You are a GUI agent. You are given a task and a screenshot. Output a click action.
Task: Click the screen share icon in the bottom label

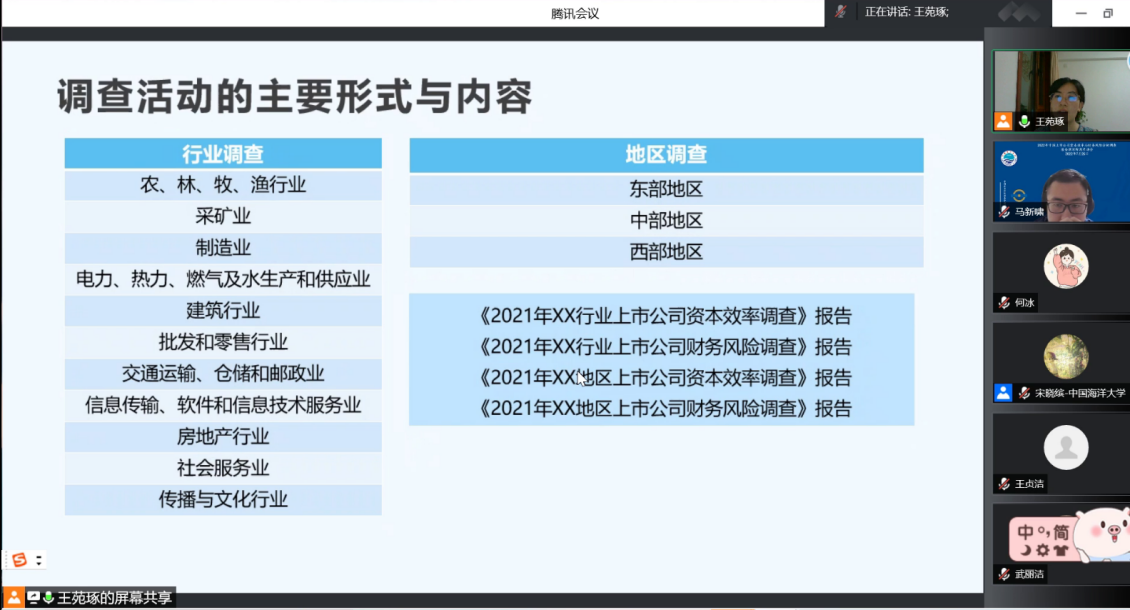[x=34, y=597]
